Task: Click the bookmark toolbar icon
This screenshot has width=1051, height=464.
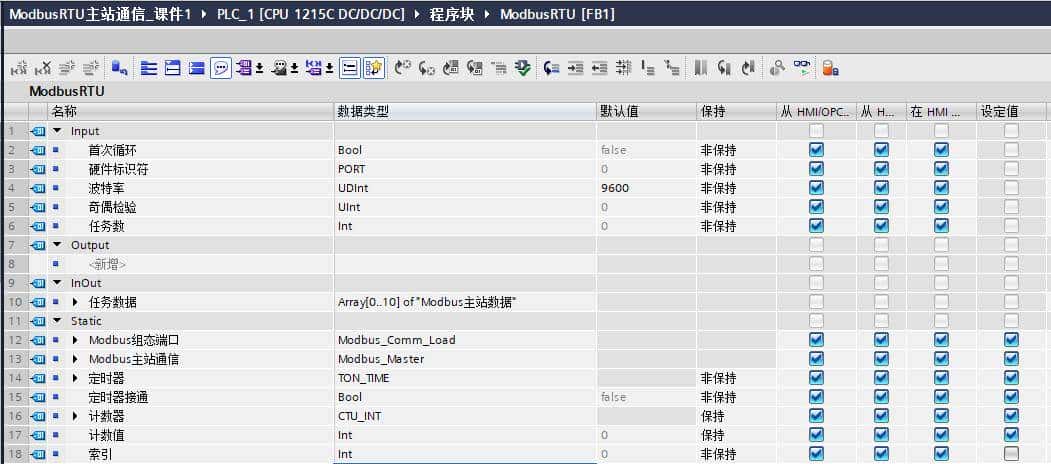Action: click(x=700, y=68)
